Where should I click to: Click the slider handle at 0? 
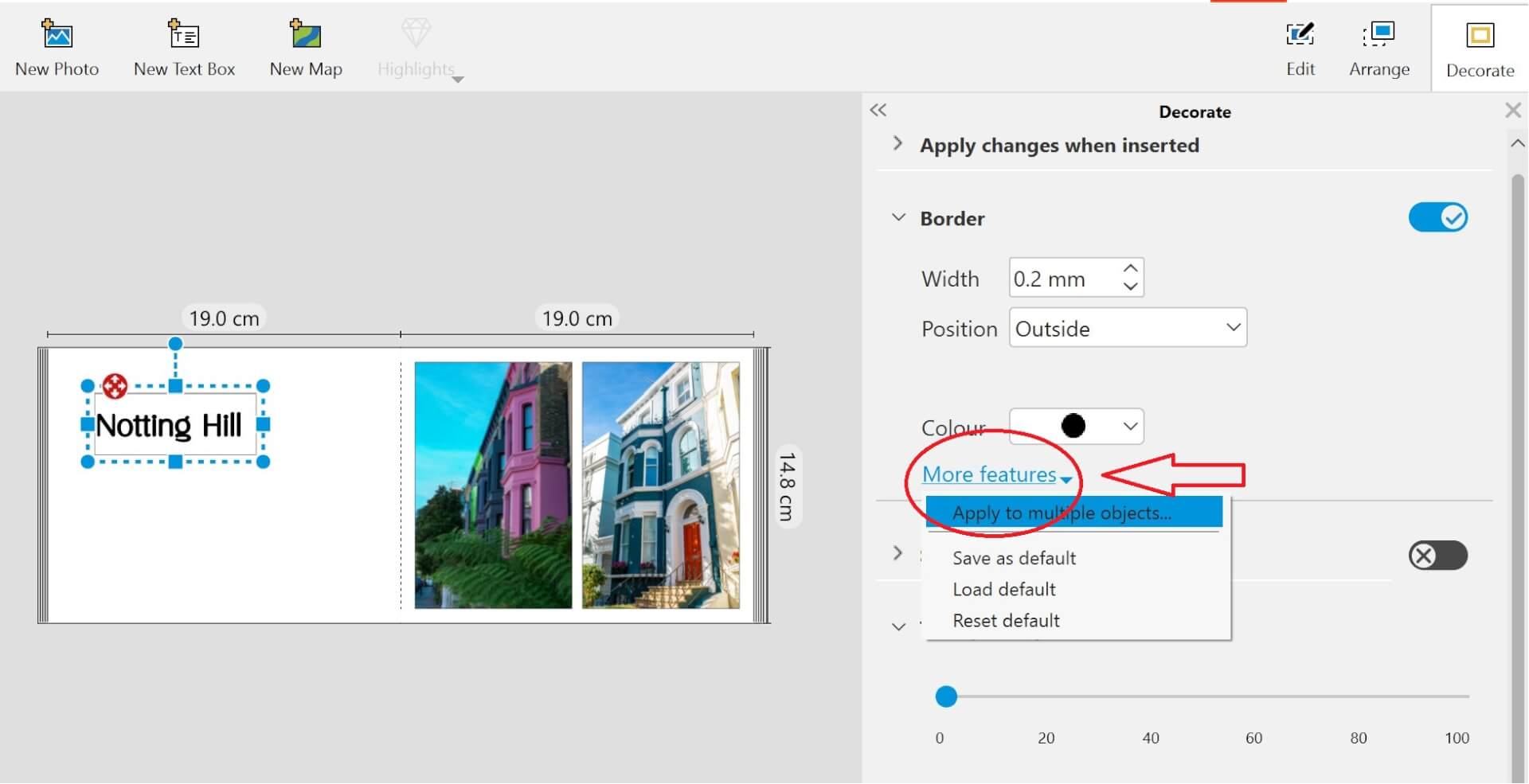pos(946,696)
